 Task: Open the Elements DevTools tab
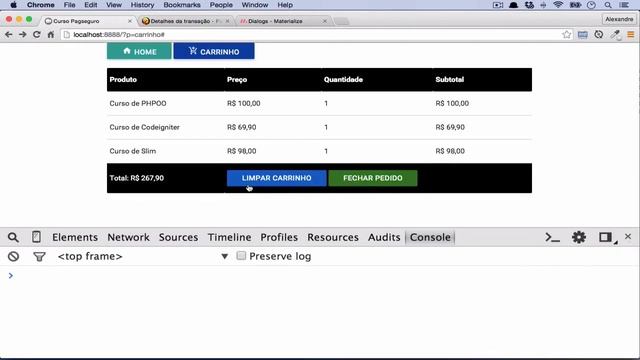[x=75, y=237]
